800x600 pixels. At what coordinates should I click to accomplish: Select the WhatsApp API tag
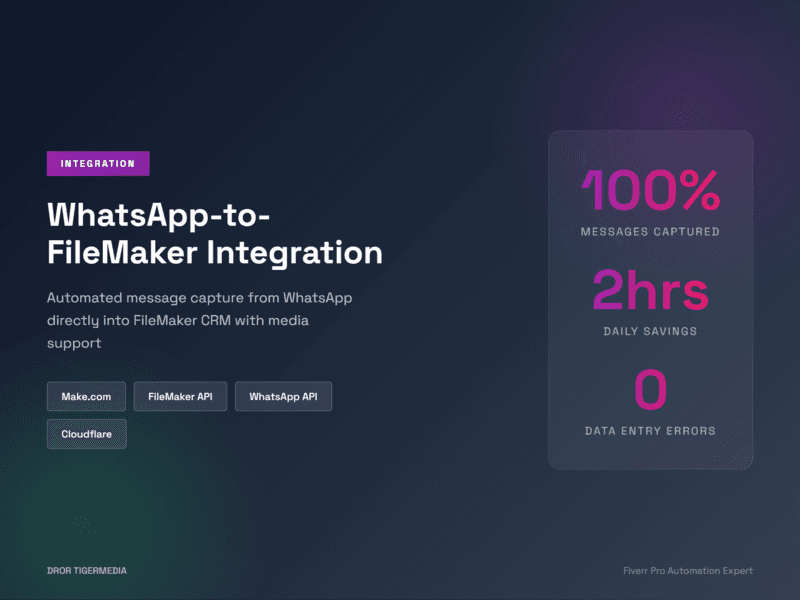click(283, 396)
